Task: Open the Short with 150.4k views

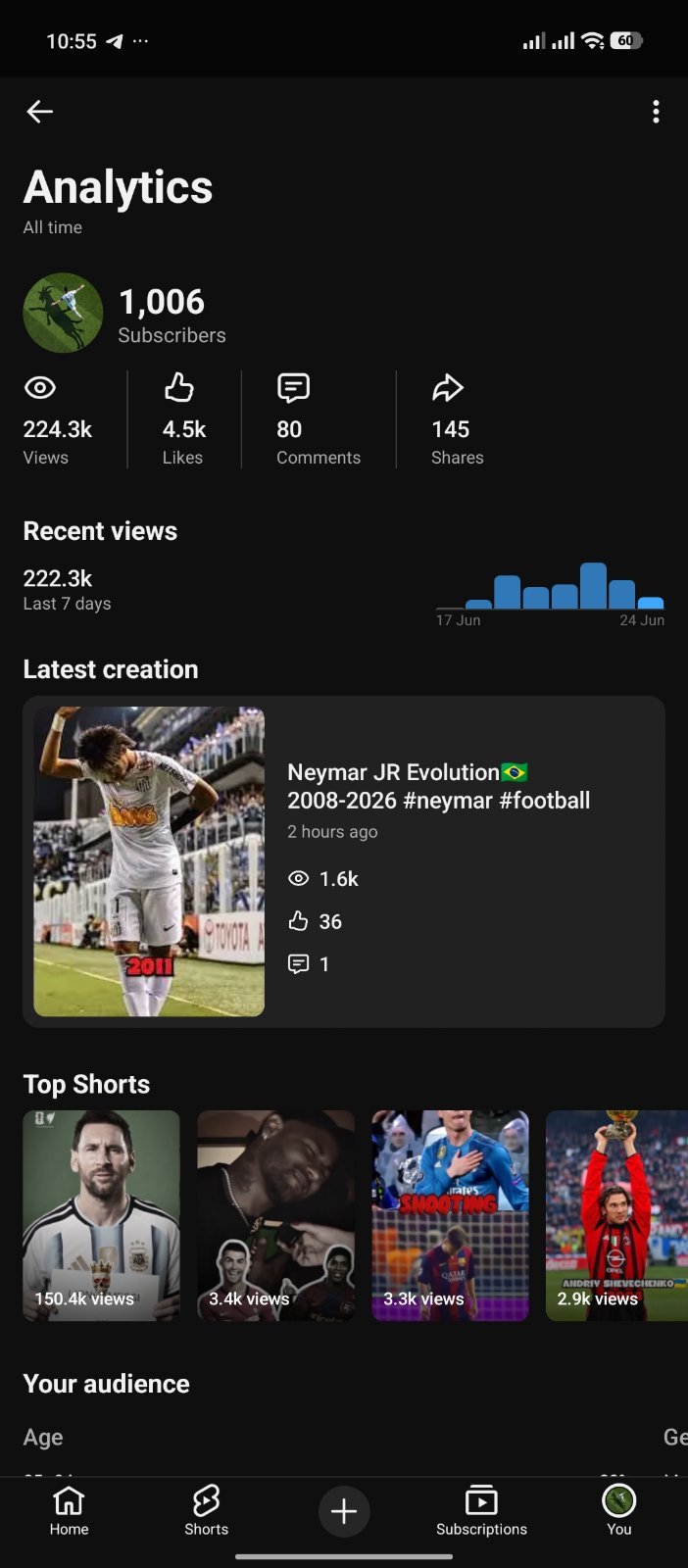Action: coord(102,1215)
